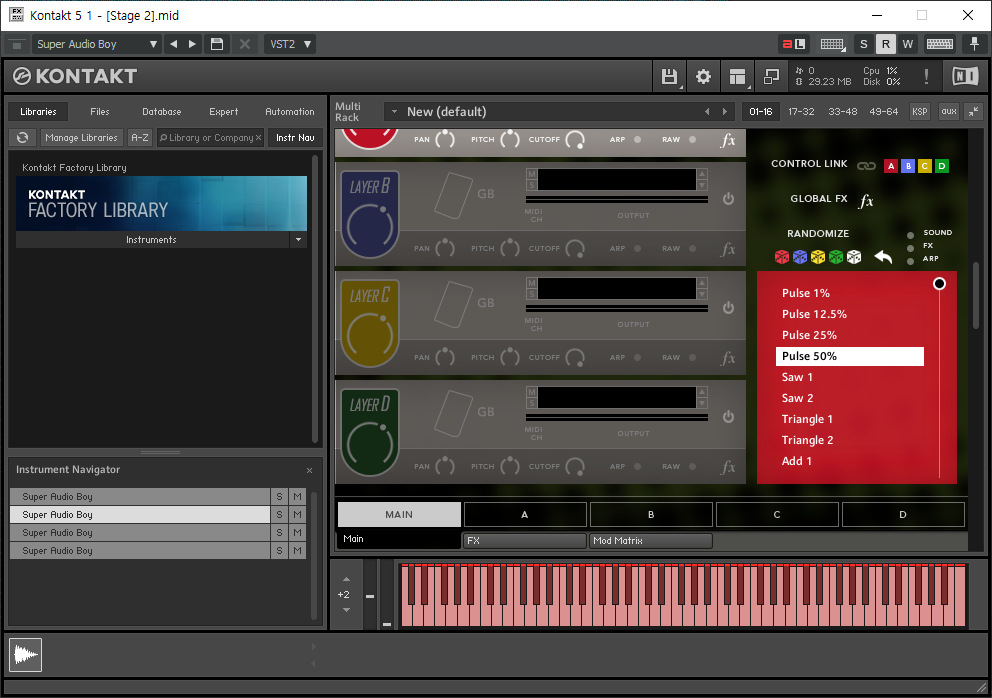The width and height of the screenshot is (992, 698).
Task: Adjust the Layer B volume knob
Action: coord(370,227)
